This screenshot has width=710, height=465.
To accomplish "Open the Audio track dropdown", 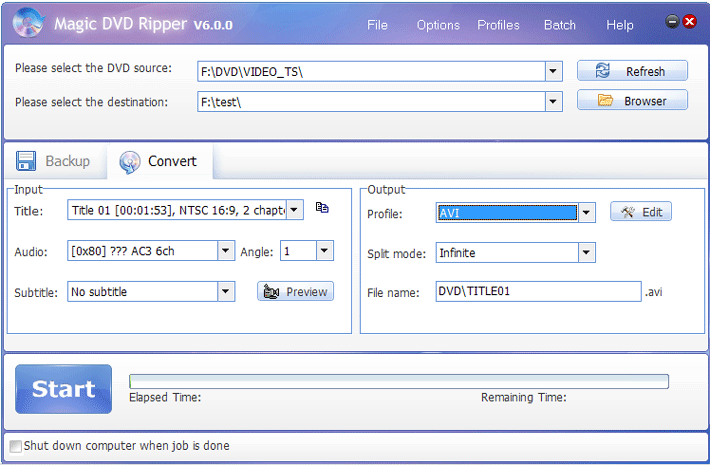I will pyautogui.click(x=225, y=250).
